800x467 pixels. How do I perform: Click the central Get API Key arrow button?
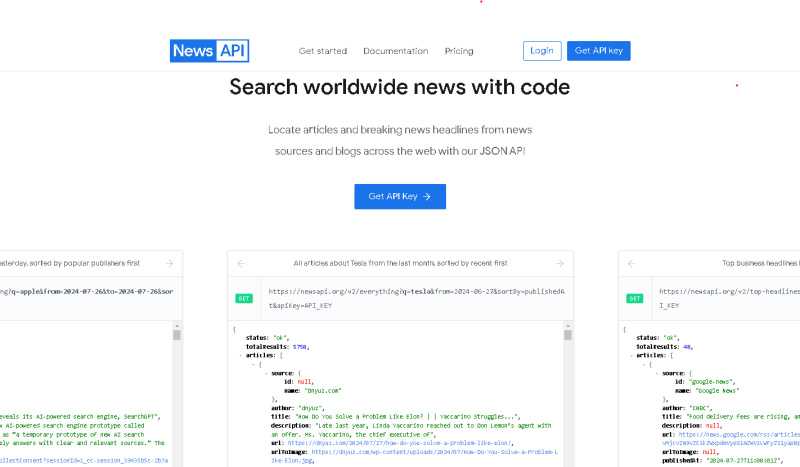(x=400, y=196)
